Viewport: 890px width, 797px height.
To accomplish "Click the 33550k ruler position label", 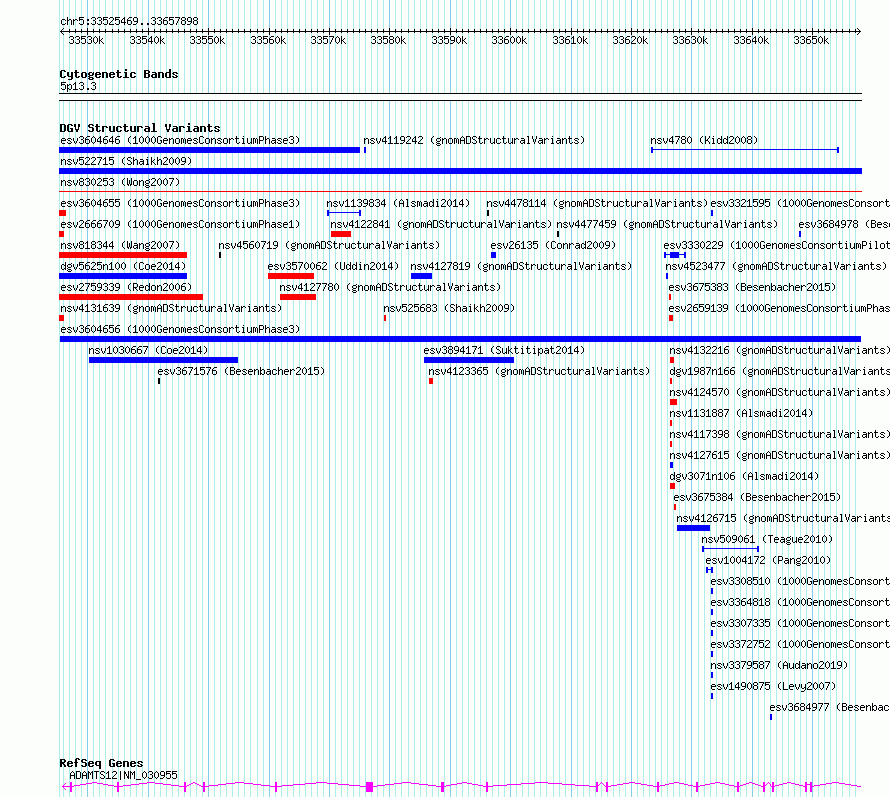I will (207, 40).
